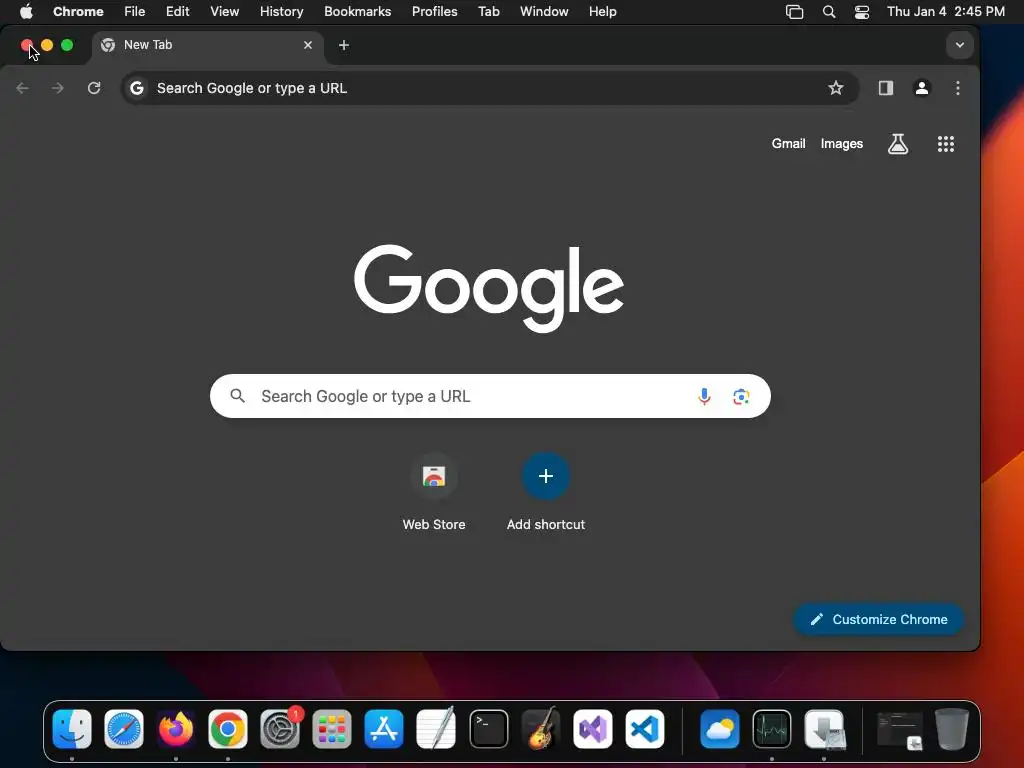Open the Apple menu

pos(26,11)
